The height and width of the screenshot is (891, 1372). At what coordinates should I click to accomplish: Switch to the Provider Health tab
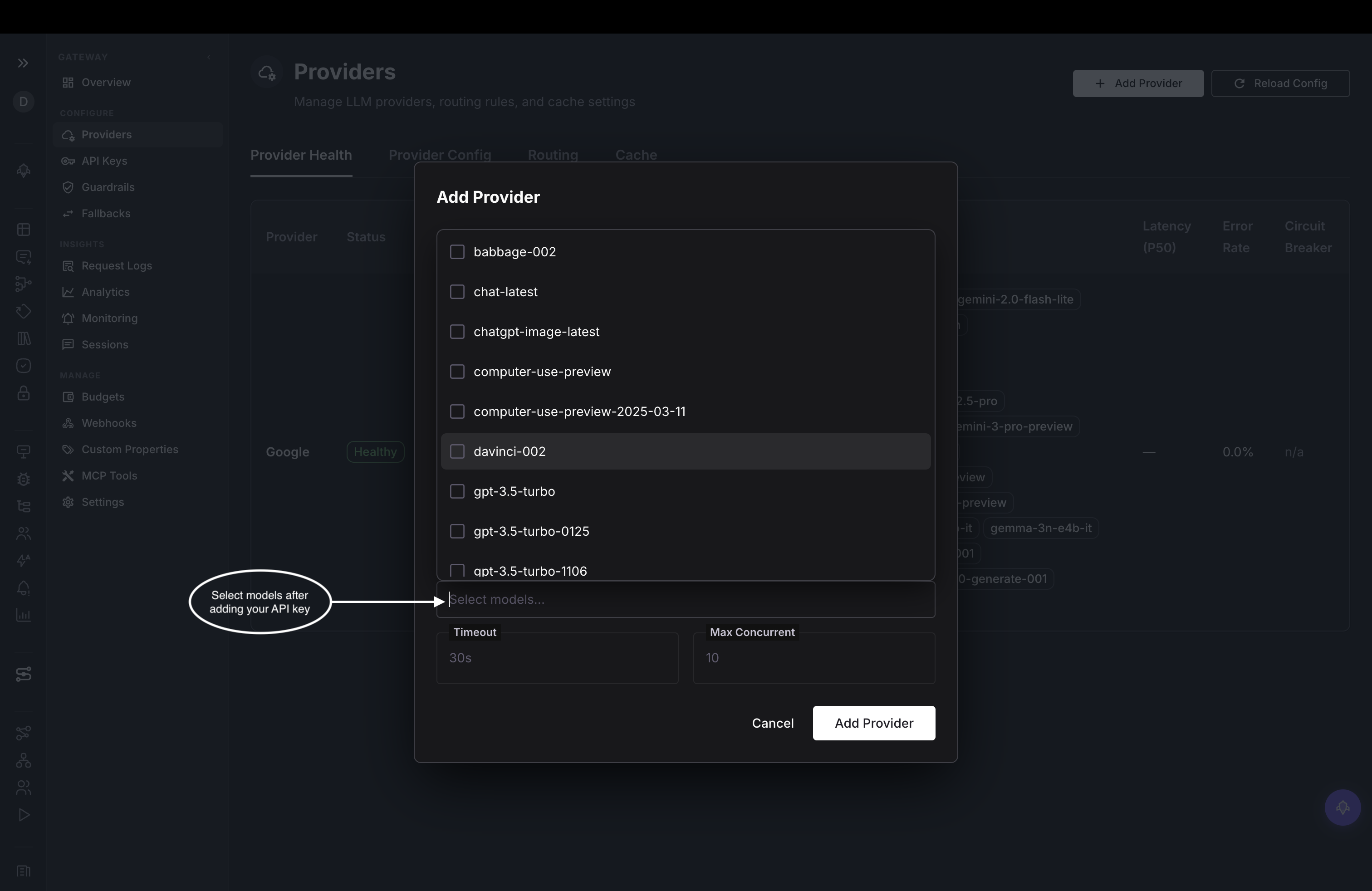tap(301, 155)
